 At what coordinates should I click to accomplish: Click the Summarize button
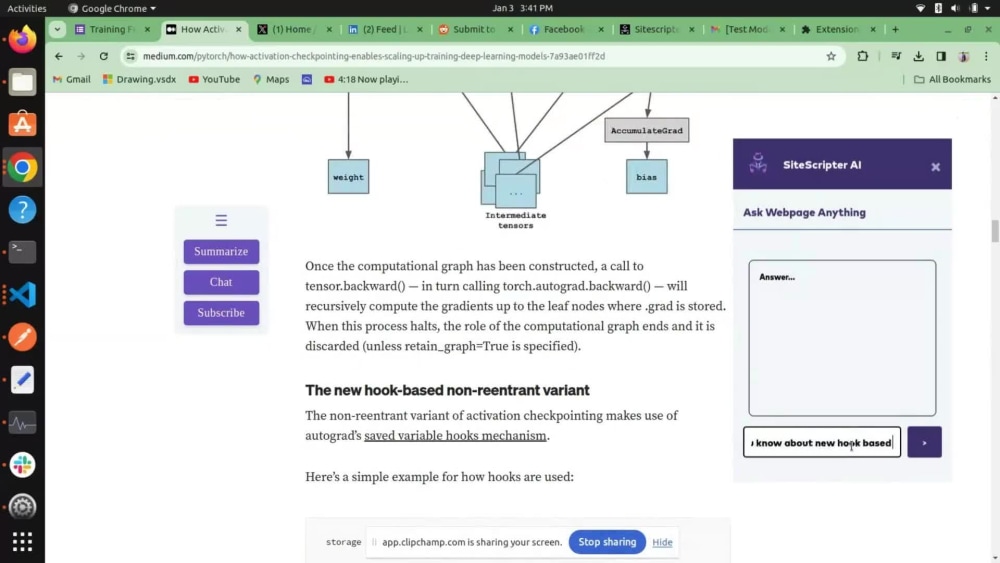point(221,251)
